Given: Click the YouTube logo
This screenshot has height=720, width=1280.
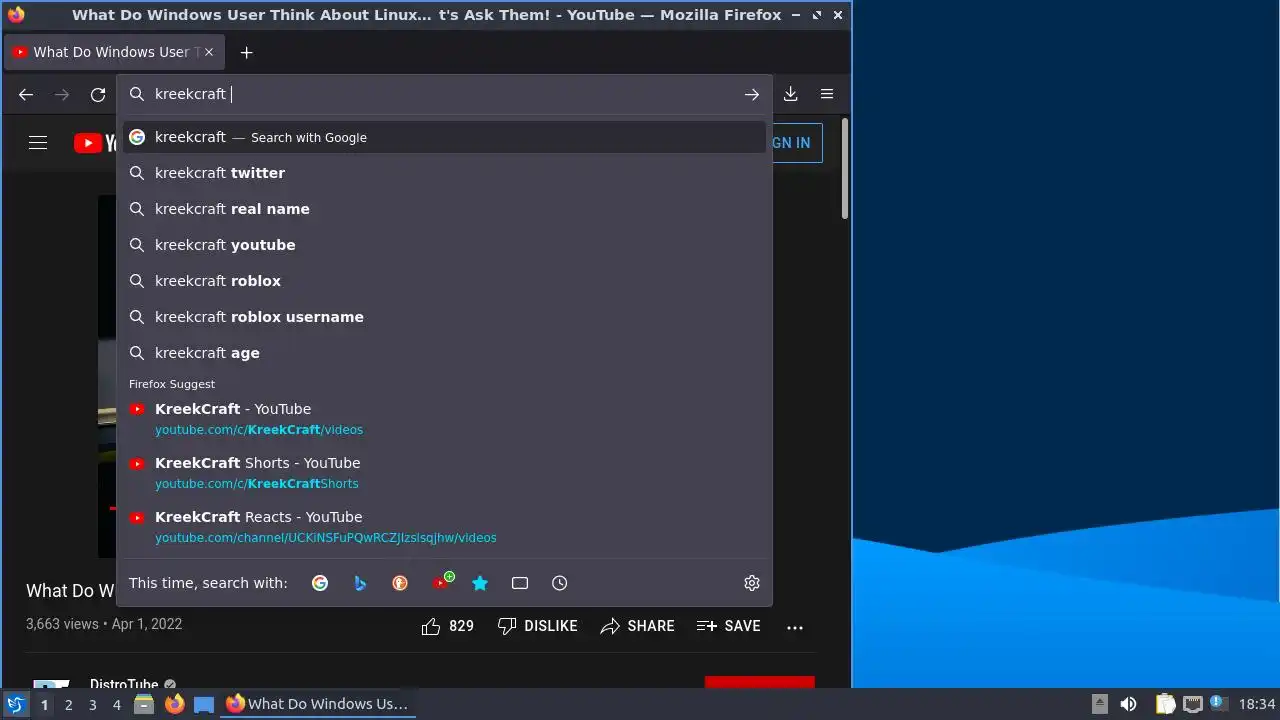Looking at the screenshot, I should 95,143.
